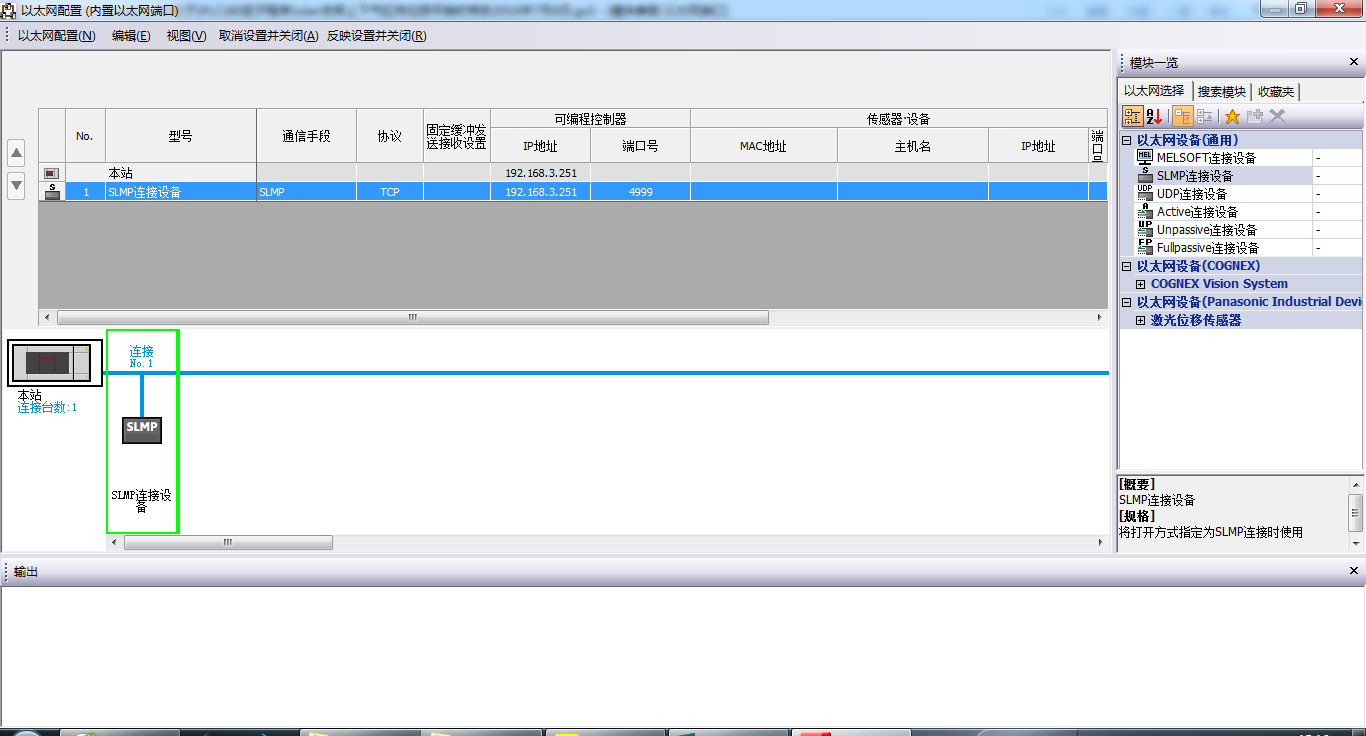Sort modules alphabetically with the AZ icon
Image resolution: width=1366 pixels, height=736 pixels.
coord(1154,117)
